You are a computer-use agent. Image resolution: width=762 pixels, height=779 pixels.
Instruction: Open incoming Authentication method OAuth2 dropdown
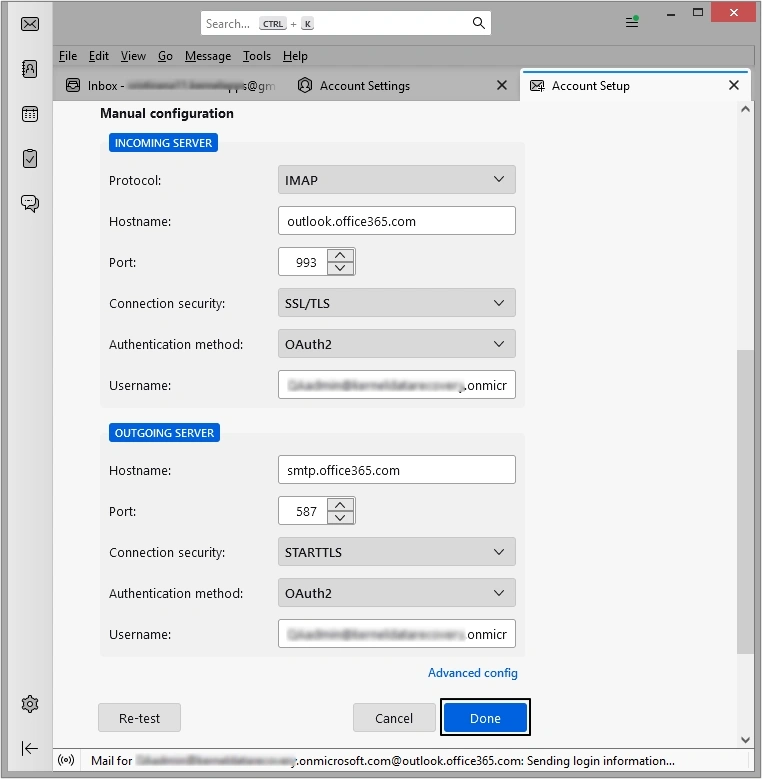coord(396,344)
